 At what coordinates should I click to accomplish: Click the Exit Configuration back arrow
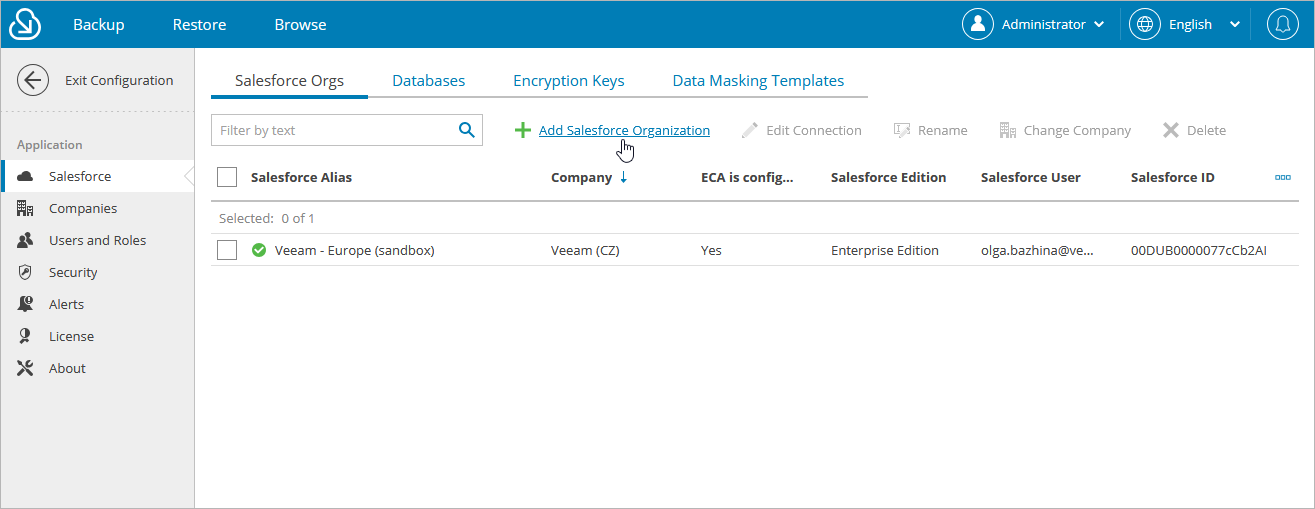pos(33,81)
